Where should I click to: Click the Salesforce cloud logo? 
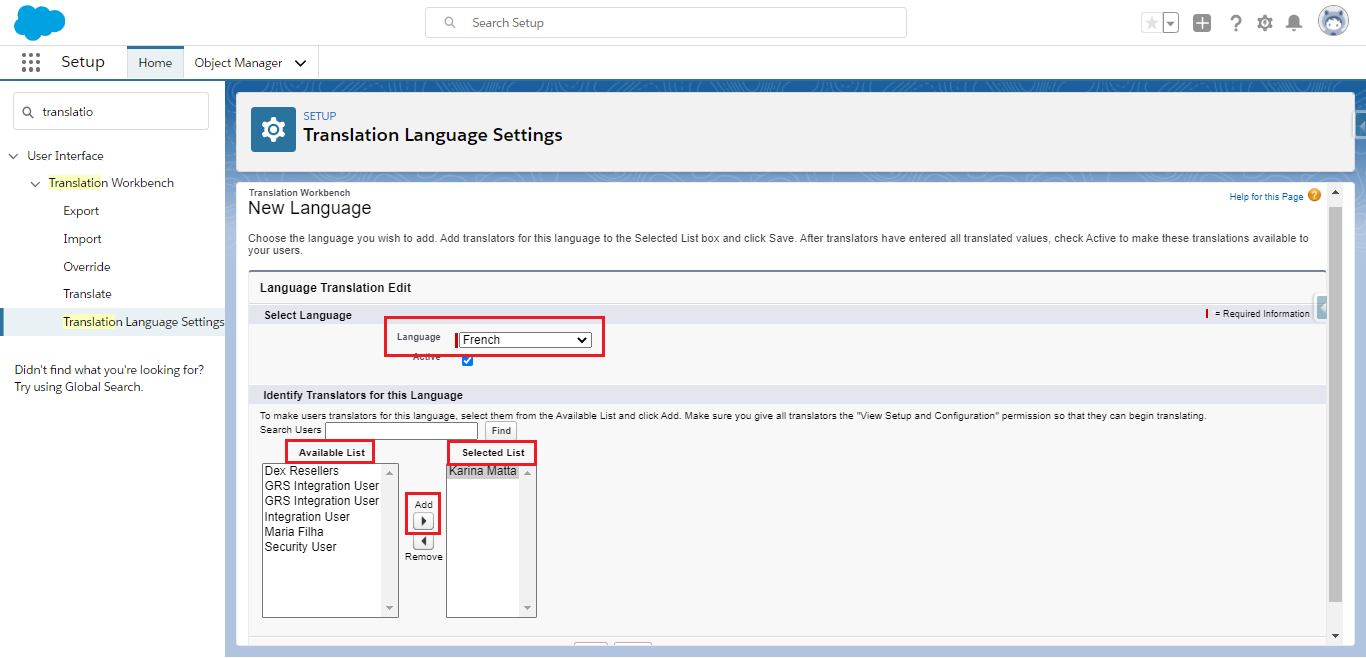[40, 22]
